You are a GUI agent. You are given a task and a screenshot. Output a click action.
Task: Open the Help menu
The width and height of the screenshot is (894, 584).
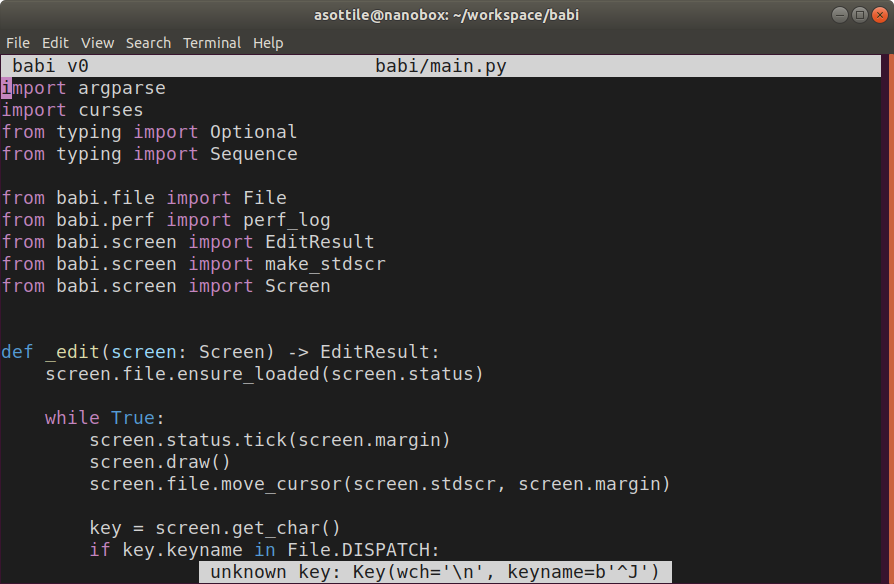tap(268, 43)
